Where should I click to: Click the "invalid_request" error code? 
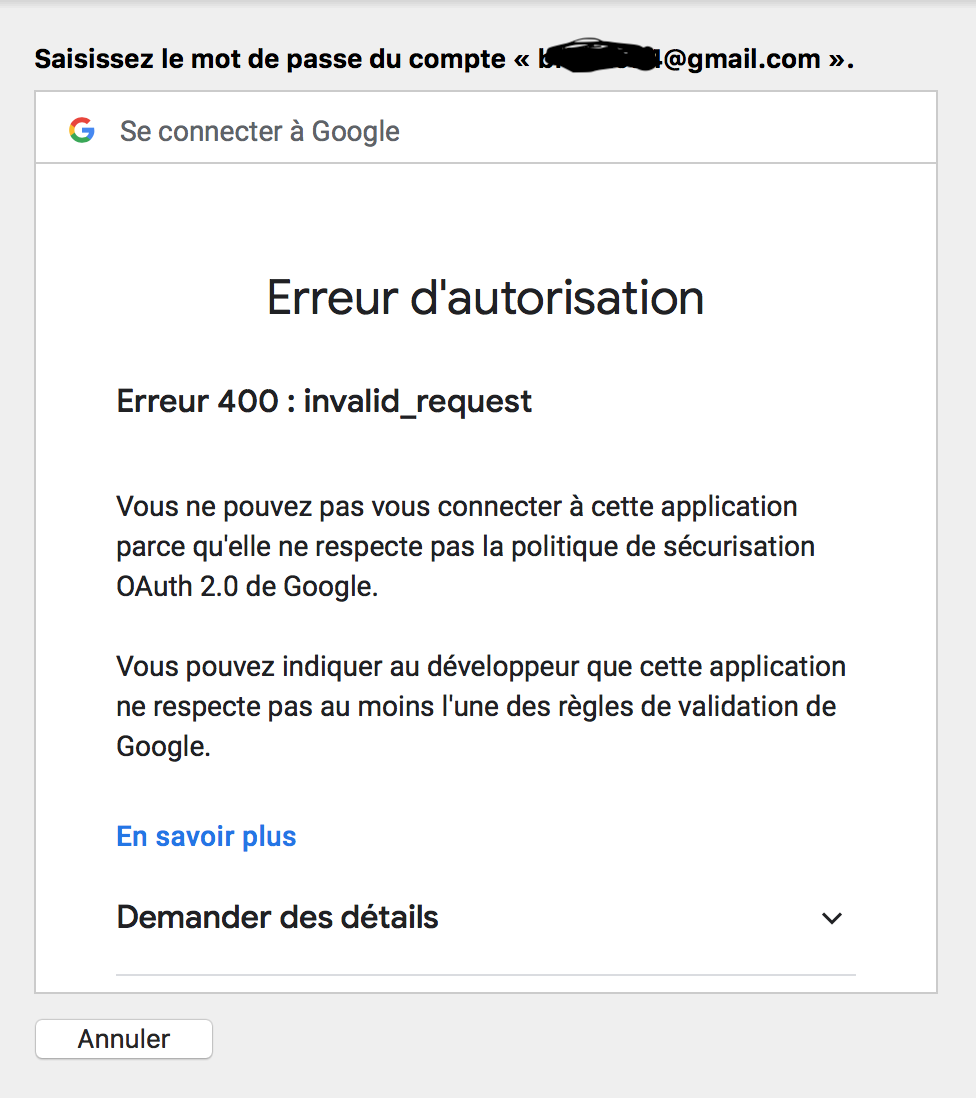click(418, 401)
